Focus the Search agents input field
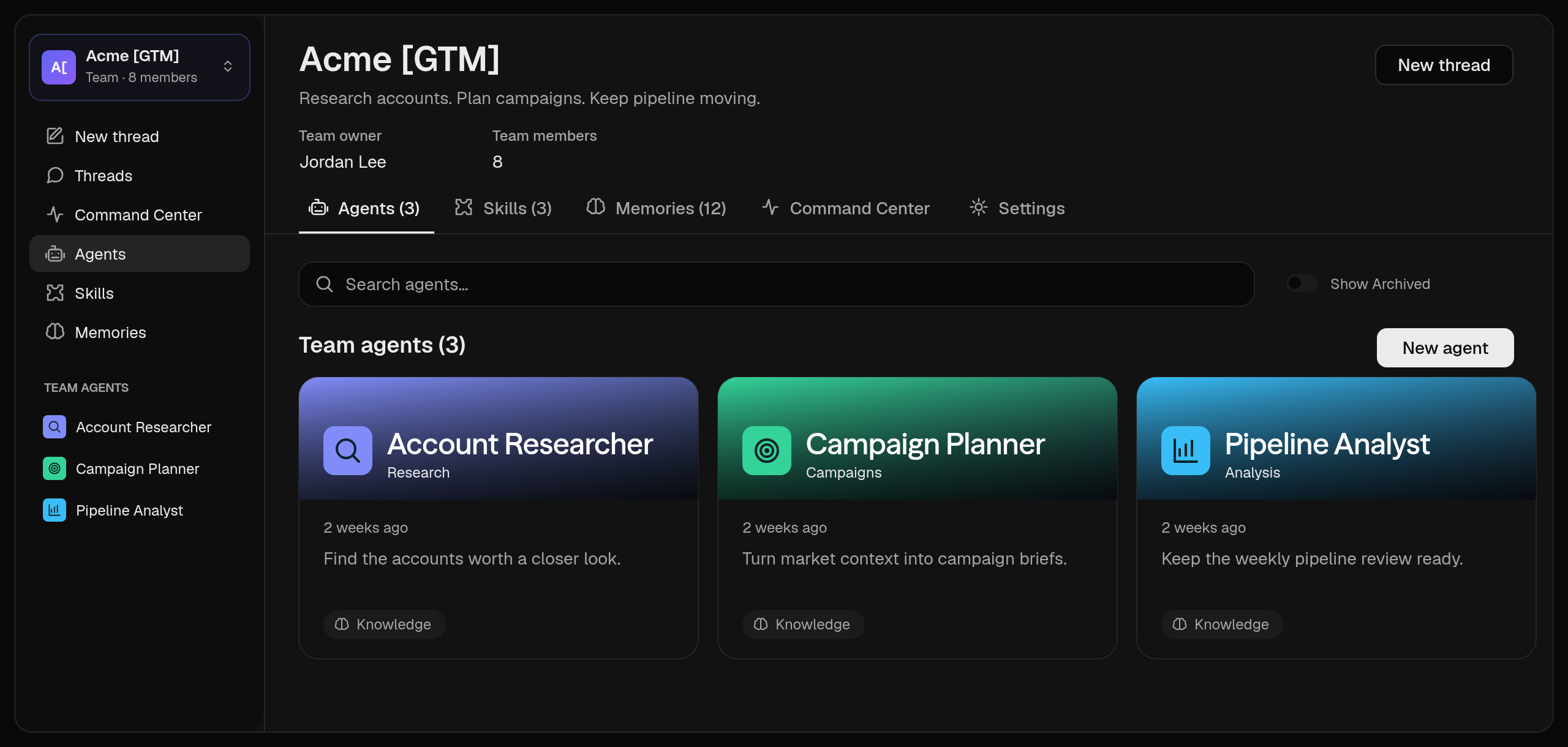This screenshot has height=747, width=1568. tap(777, 284)
